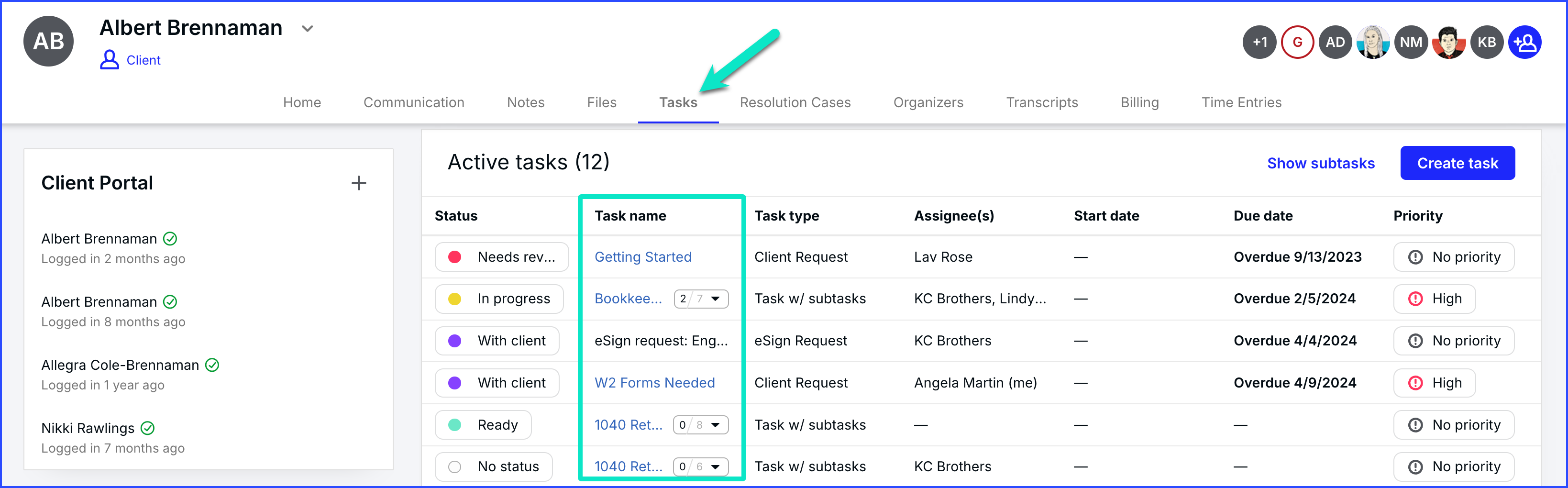1568x488 pixels.
Task: Click the AD member avatar
Action: pyautogui.click(x=1335, y=43)
